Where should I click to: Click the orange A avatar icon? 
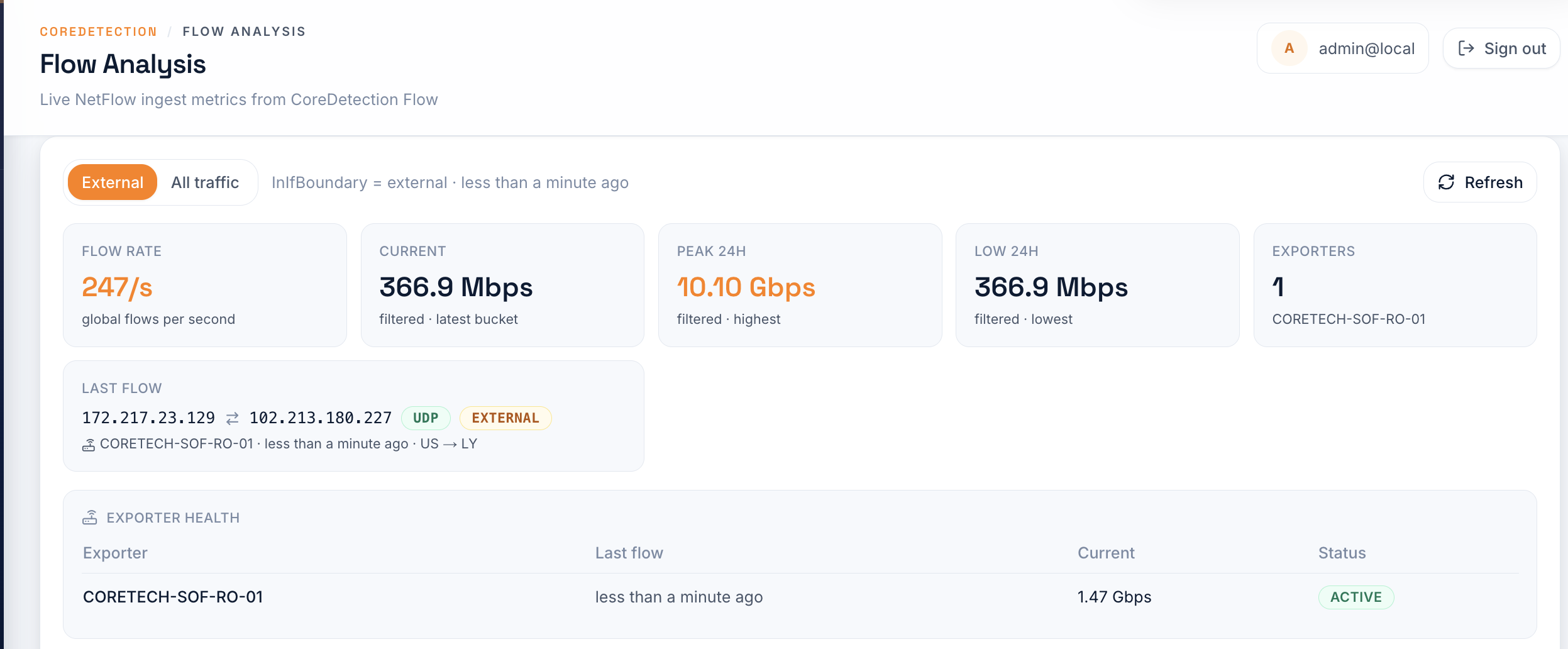(x=1289, y=48)
